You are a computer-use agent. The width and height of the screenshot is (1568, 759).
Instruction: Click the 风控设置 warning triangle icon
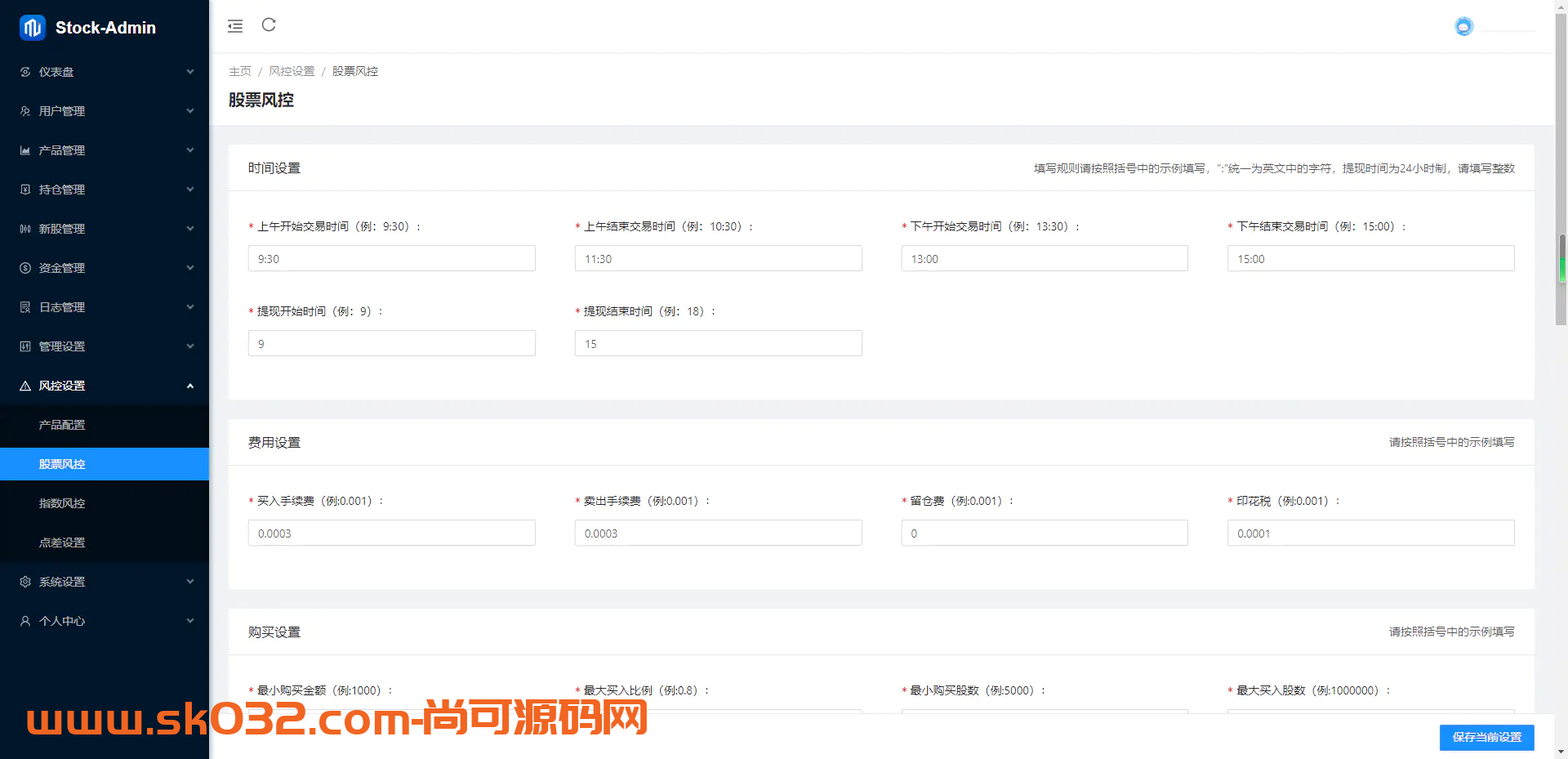(25, 386)
